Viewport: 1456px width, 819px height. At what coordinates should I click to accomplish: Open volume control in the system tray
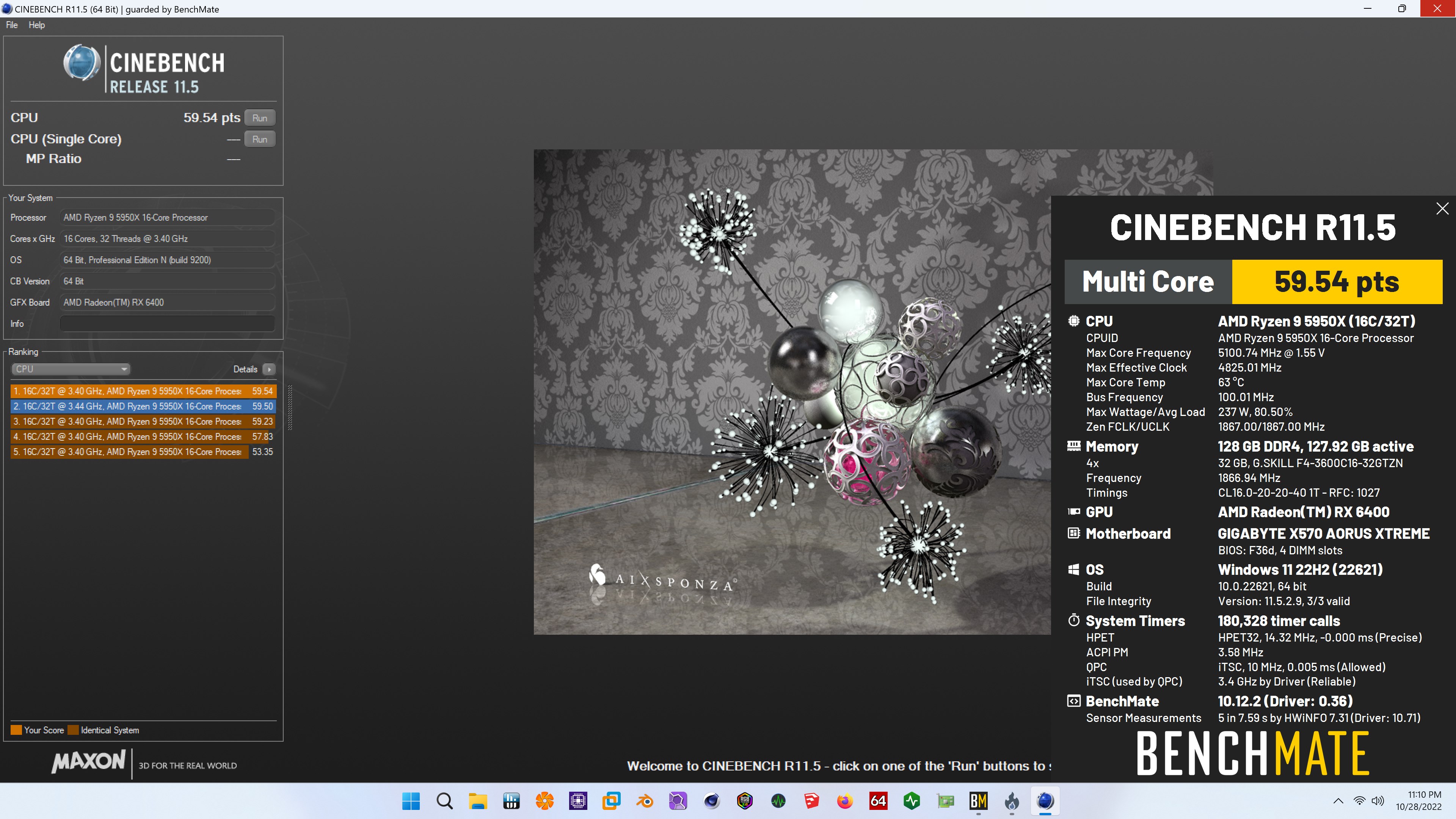click(1378, 800)
